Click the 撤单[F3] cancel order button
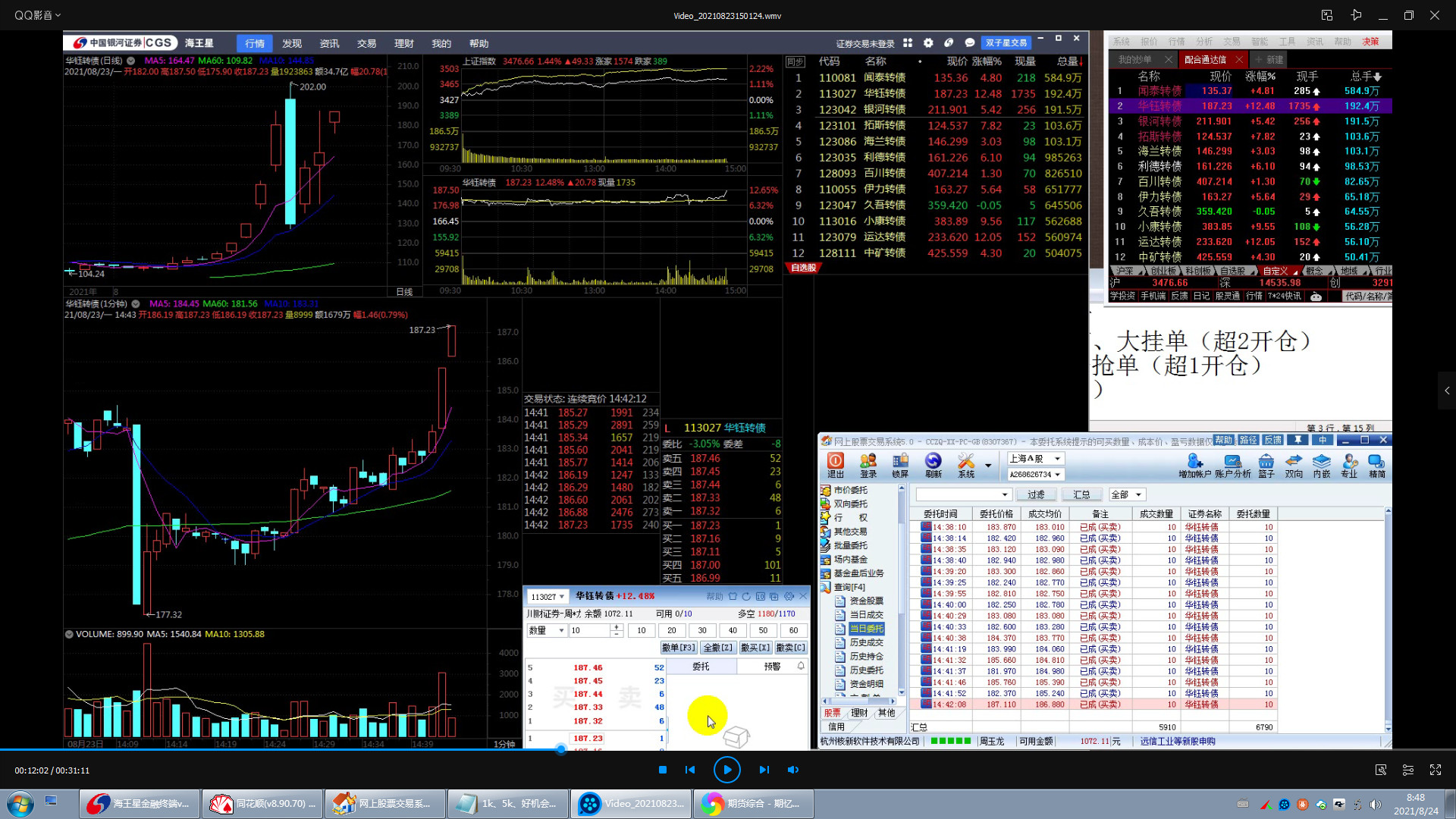The image size is (1456, 819). tap(679, 648)
